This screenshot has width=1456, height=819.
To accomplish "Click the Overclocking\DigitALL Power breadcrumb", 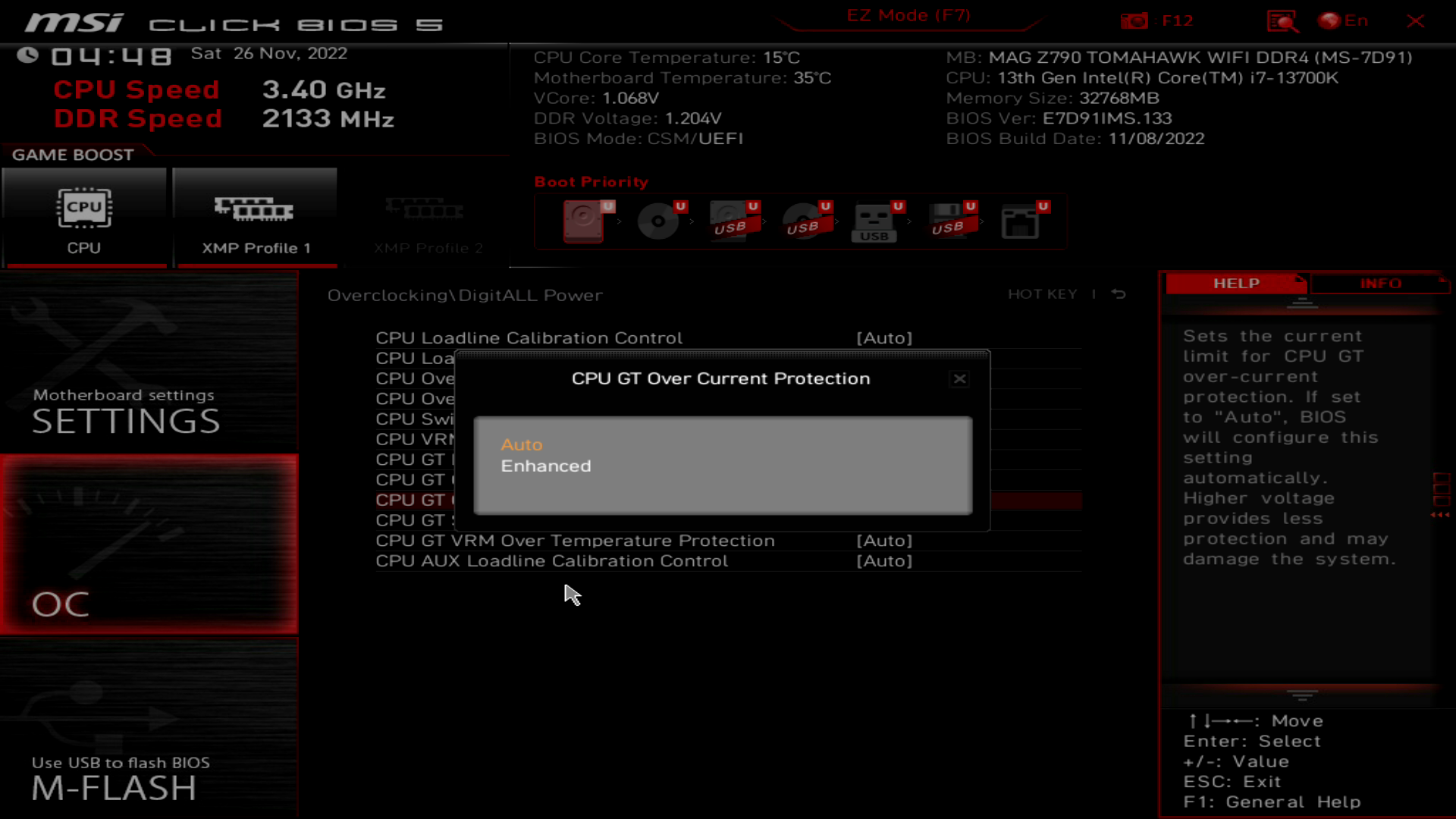I will coord(465,295).
